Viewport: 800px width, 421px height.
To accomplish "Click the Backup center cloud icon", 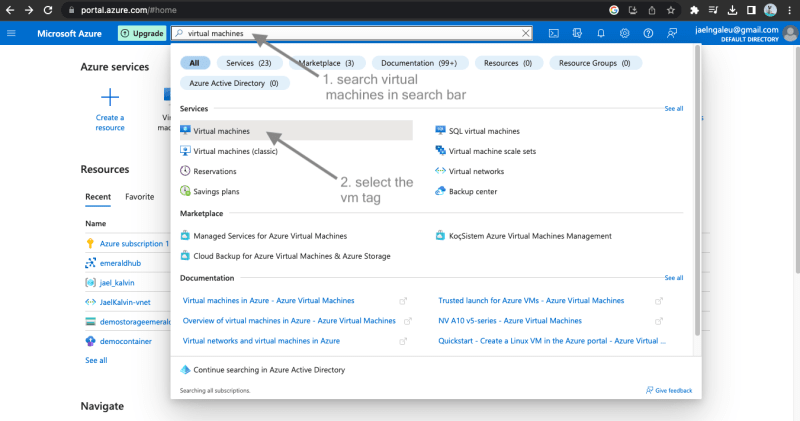I will pyautogui.click(x=440, y=191).
